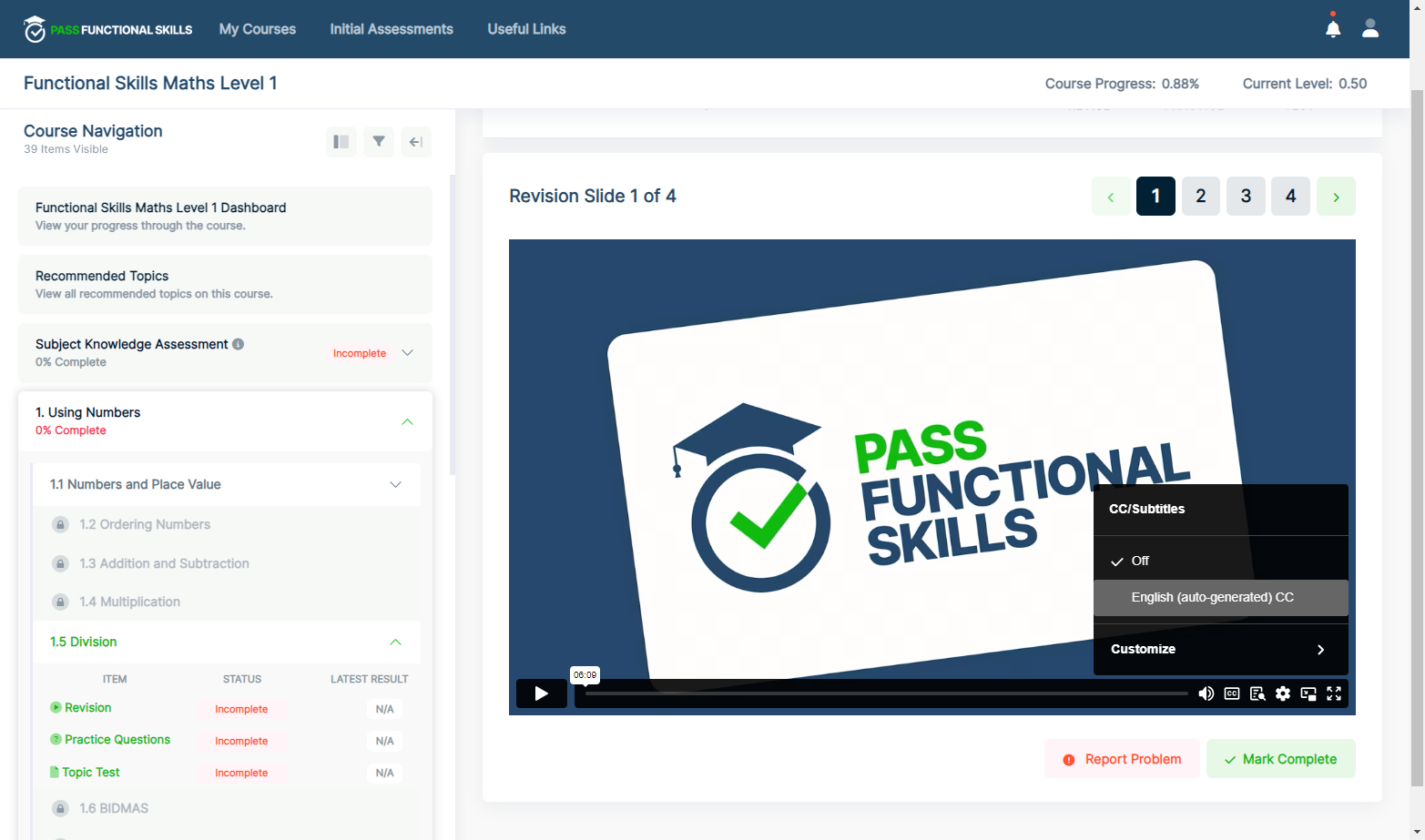Click the N/A latest result for Revision
This screenshot has width=1425, height=840.
click(385, 709)
